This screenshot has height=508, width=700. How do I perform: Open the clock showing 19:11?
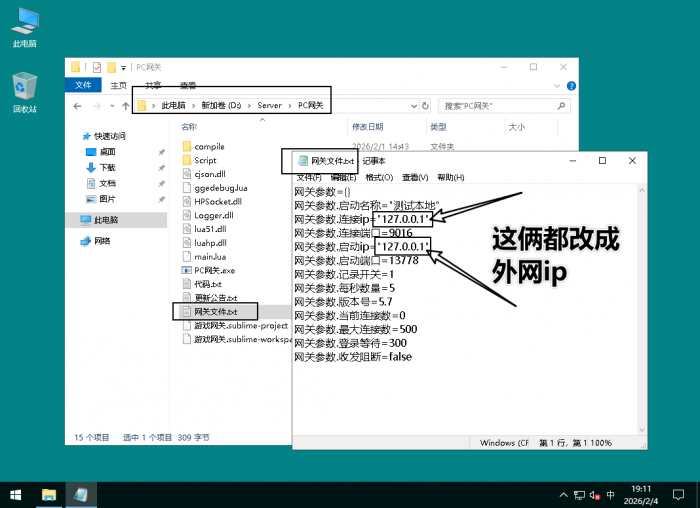click(x=641, y=495)
